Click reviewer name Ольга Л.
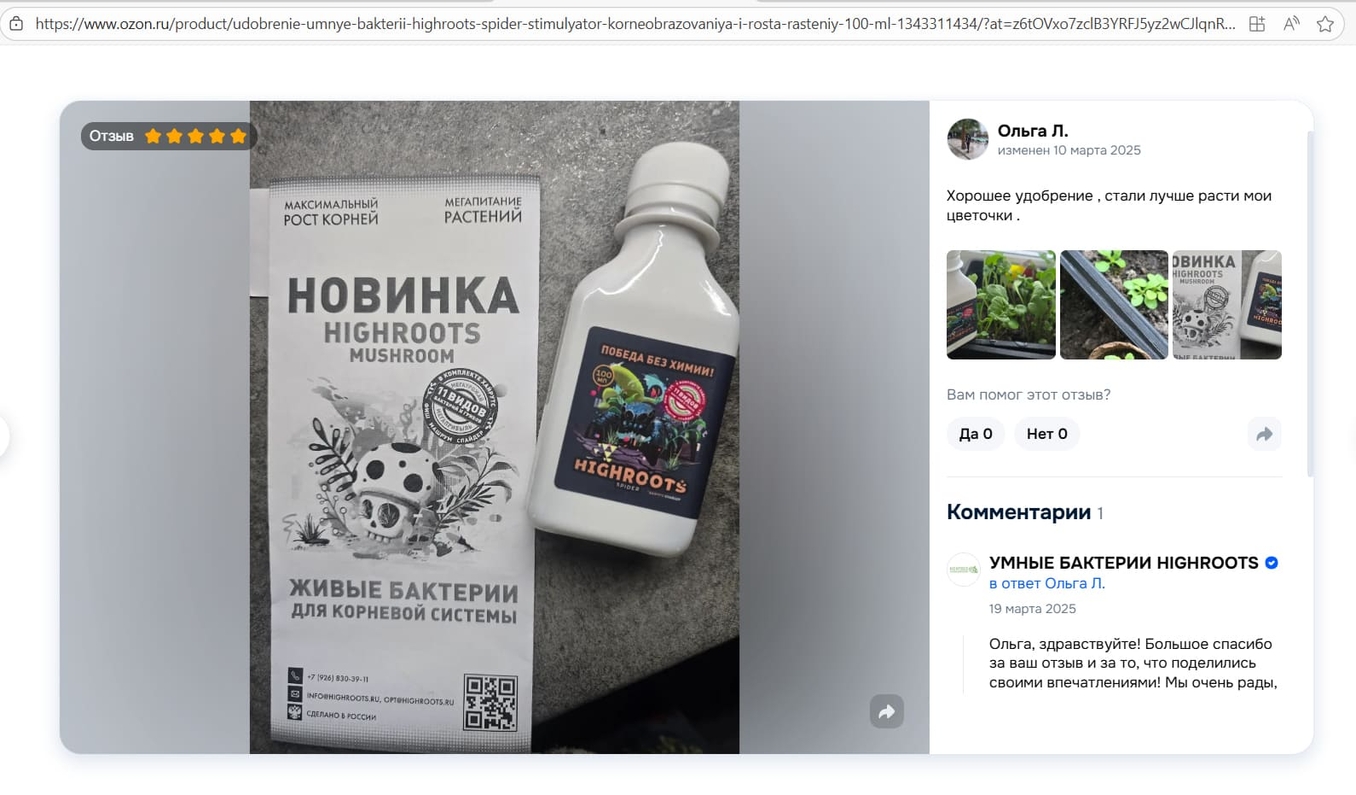Viewport: 1356px width, 795px height. click(x=1032, y=131)
